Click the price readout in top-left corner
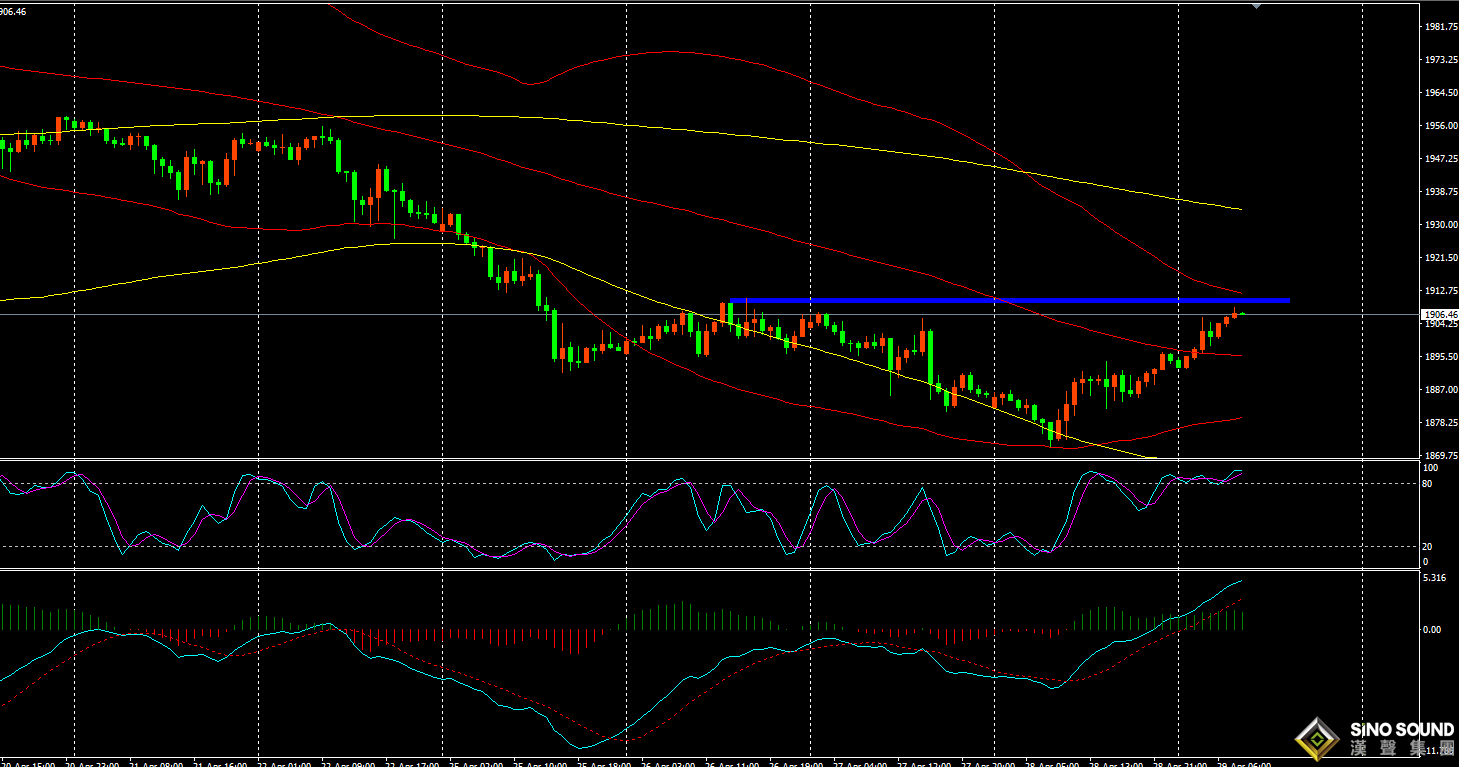The height and width of the screenshot is (767, 1459). click(x=13, y=11)
